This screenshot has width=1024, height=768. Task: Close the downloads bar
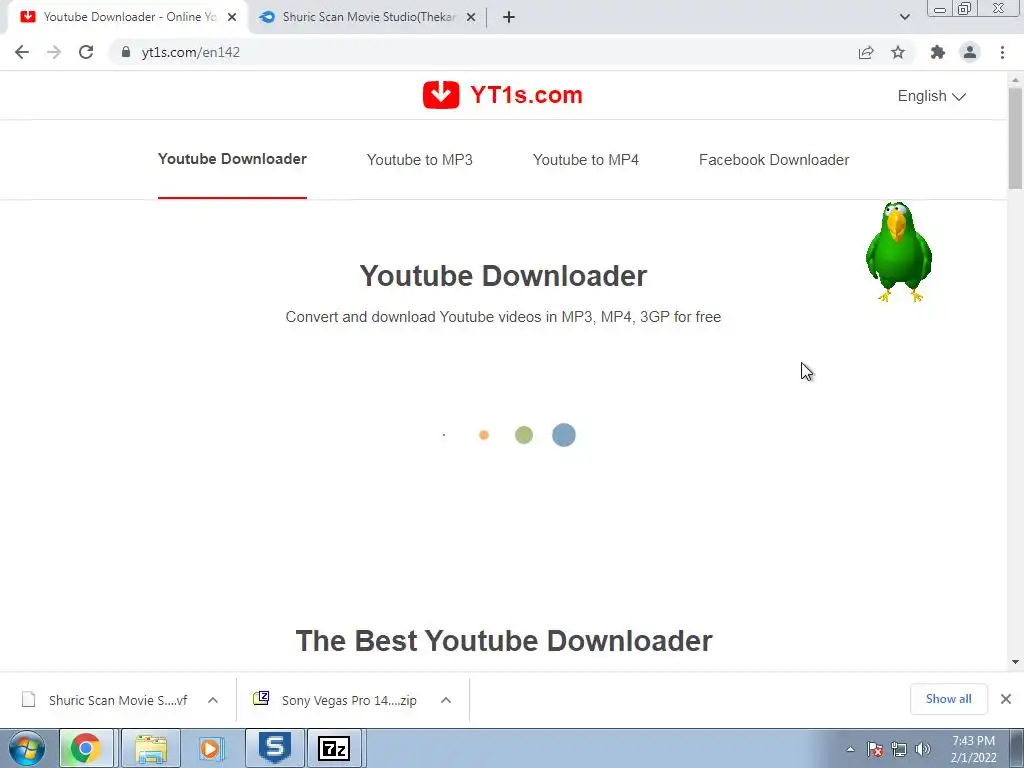[1006, 699]
